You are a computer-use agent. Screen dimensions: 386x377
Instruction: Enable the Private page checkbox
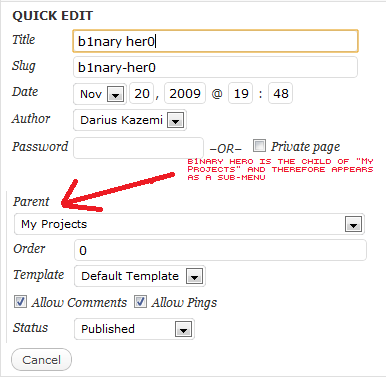click(x=259, y=146)
